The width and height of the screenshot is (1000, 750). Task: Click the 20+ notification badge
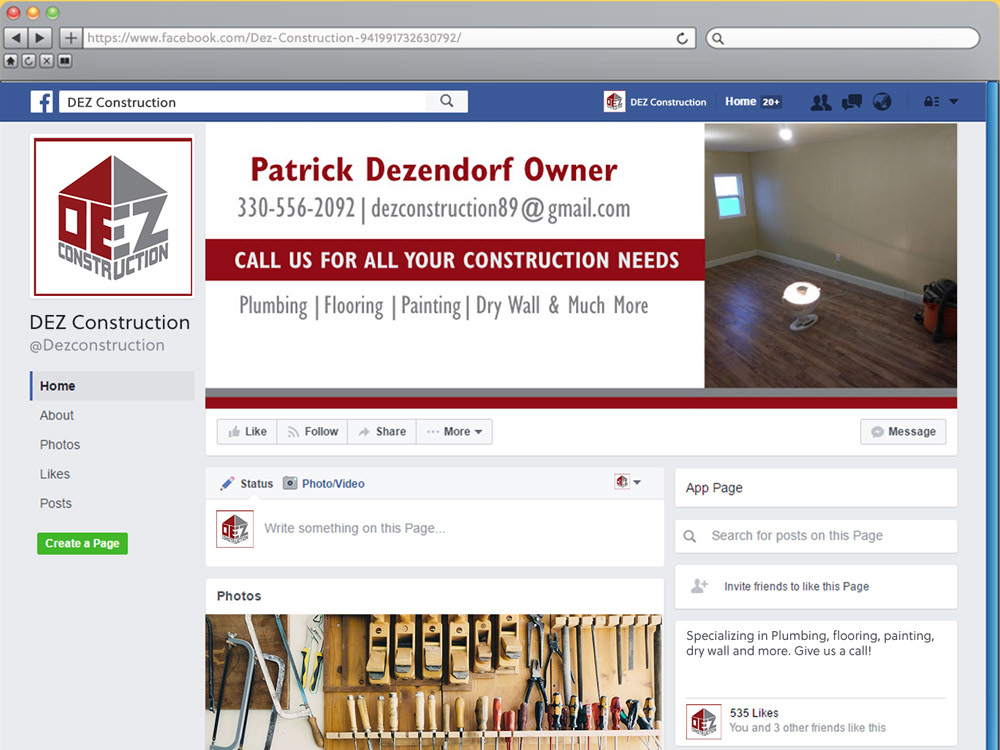coord(771,101)
